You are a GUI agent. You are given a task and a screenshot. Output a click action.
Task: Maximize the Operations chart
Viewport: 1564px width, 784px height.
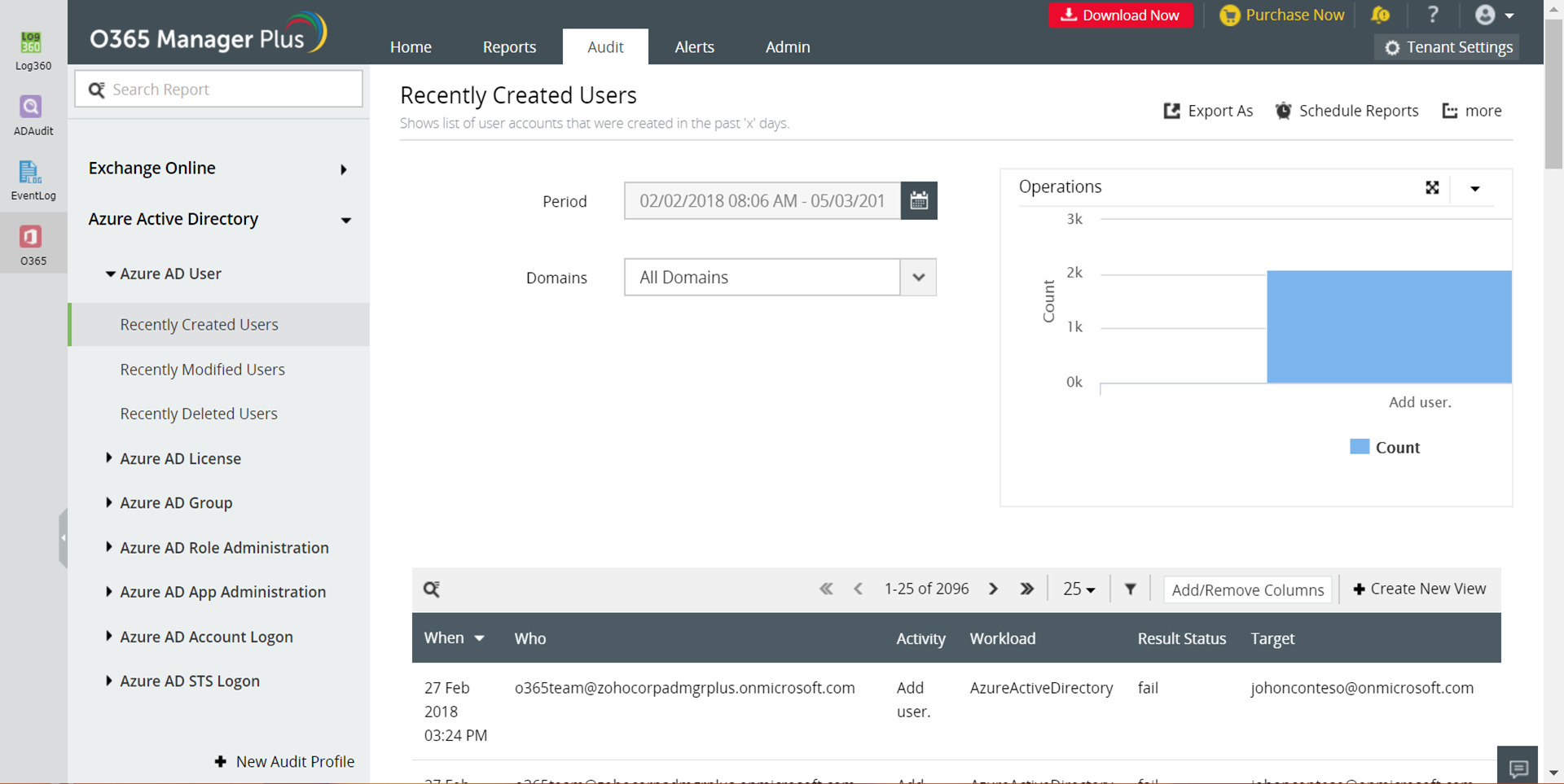tap(1432, 187)
